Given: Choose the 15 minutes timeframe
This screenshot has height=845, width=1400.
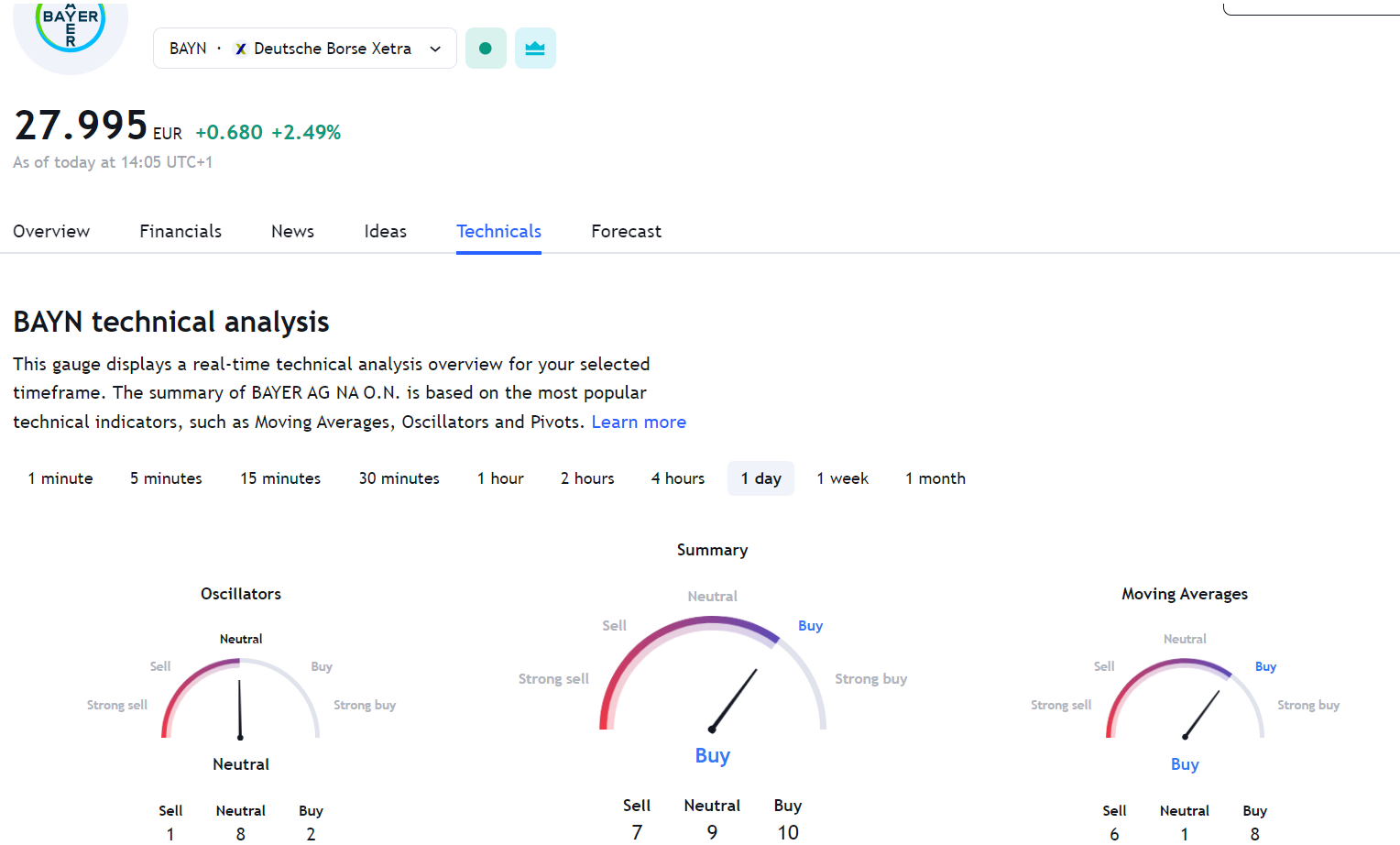Looking at the screenshot, I should coord(280,478).
